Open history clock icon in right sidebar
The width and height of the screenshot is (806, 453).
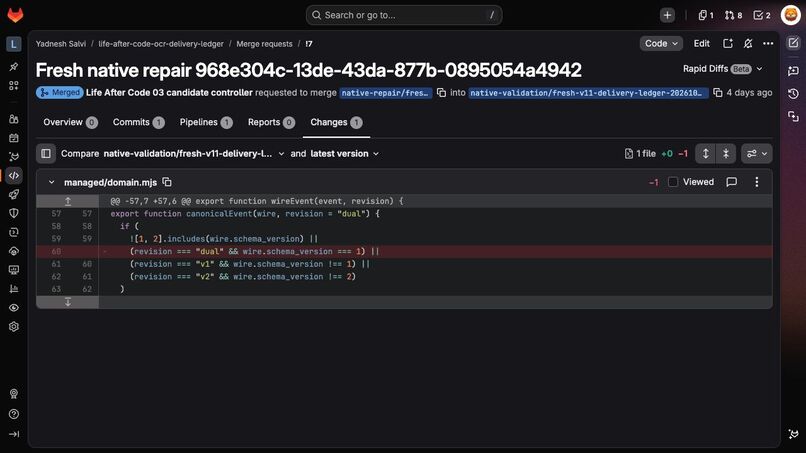[x=793, y=94]
